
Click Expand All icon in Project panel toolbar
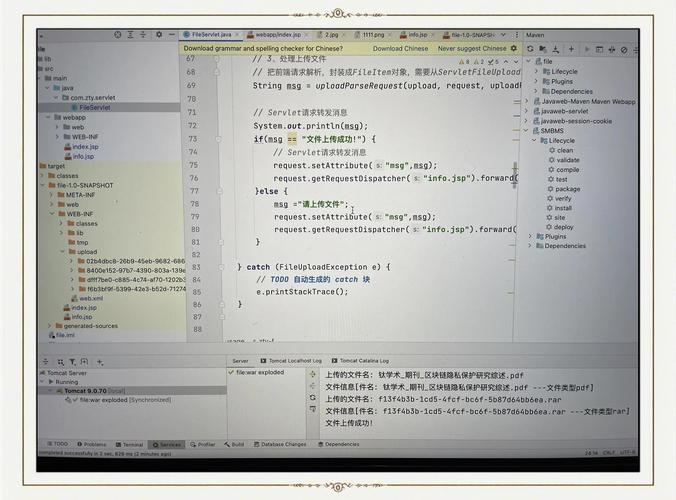coord(130,35)
